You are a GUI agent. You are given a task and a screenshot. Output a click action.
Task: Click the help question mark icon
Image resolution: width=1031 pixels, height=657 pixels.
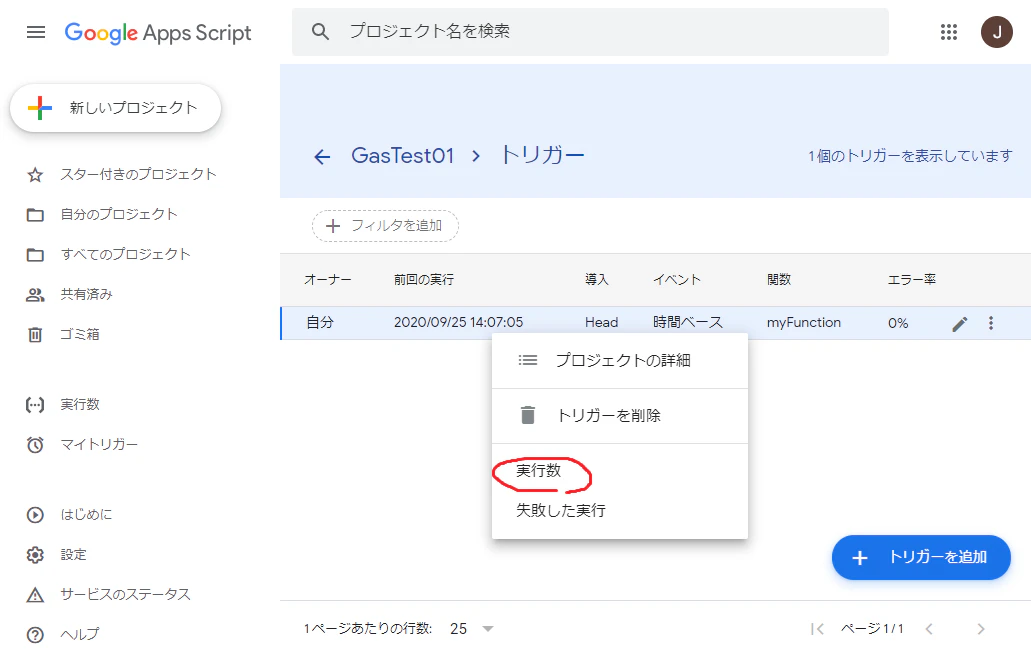click(x=35, y=635)
